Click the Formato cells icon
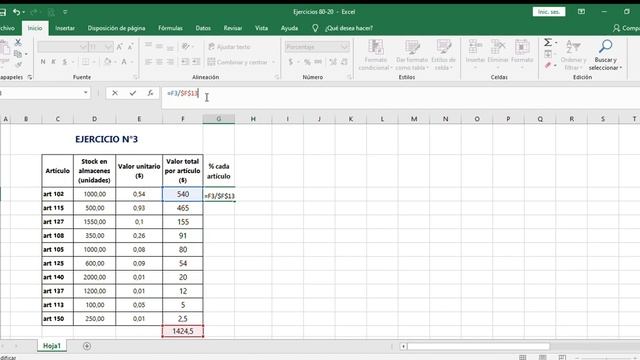The width and height of the screenshot is (640, 360). [522, 47]
